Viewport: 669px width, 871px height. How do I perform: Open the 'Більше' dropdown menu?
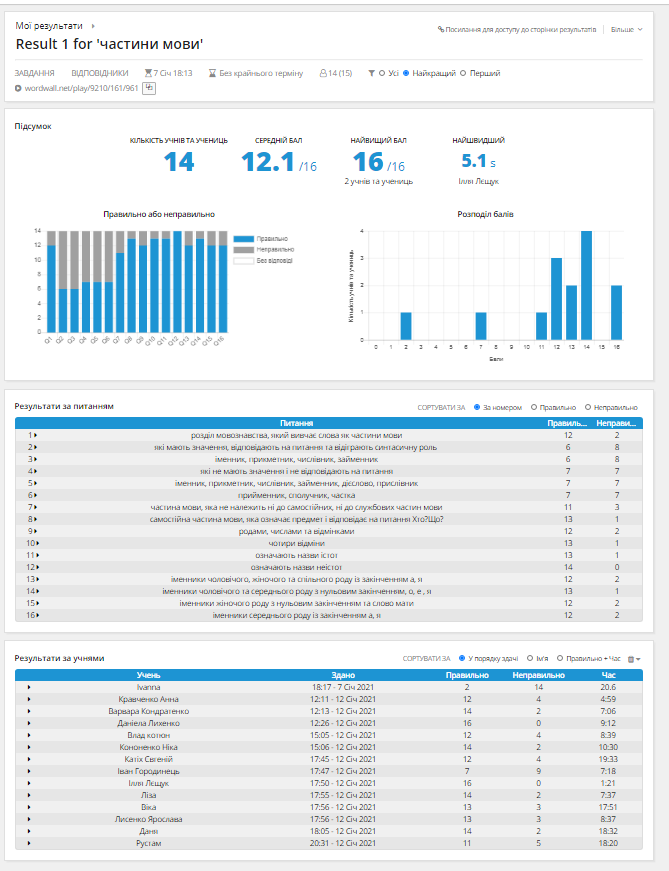[x=626, y=29]
